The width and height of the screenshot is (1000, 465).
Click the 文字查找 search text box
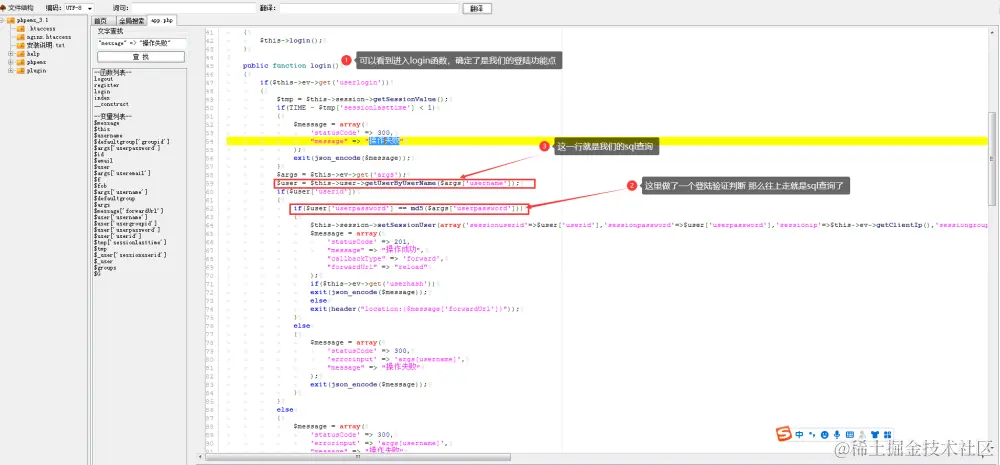(141, 43)
